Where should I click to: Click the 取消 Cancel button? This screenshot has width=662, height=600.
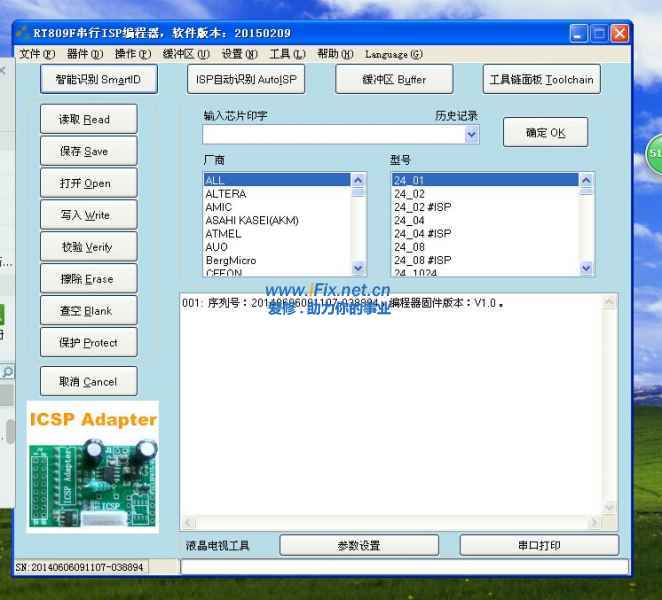click(x=89, y=381)
